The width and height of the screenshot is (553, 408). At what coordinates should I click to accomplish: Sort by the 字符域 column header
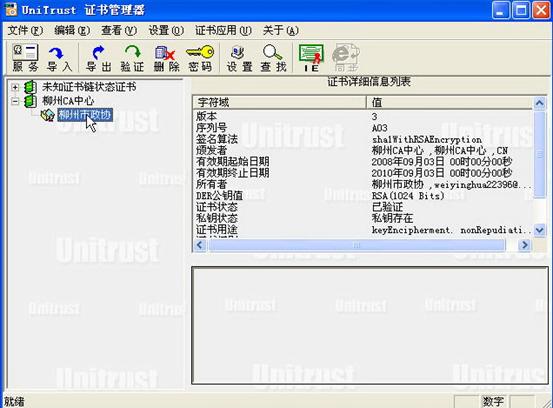(280, 102)
